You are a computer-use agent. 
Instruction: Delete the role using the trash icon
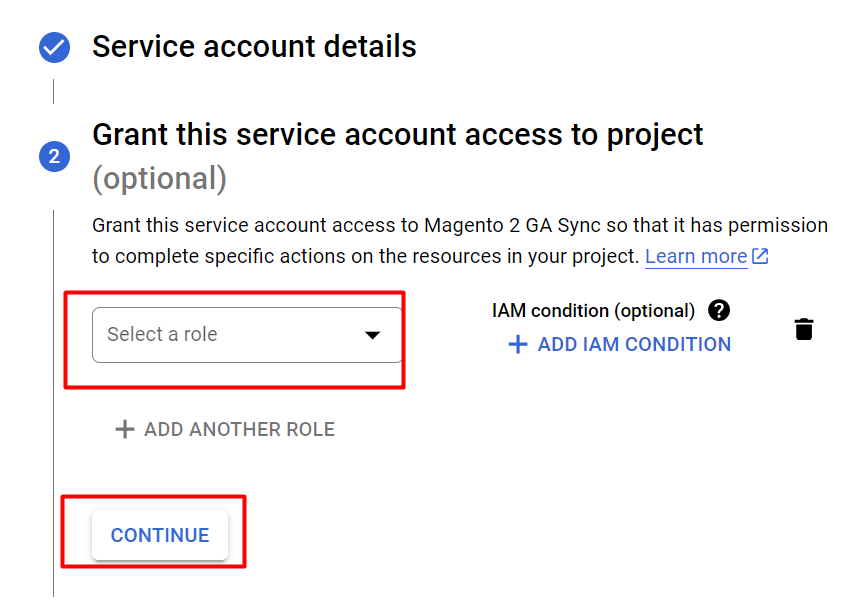tap(804, 329)
